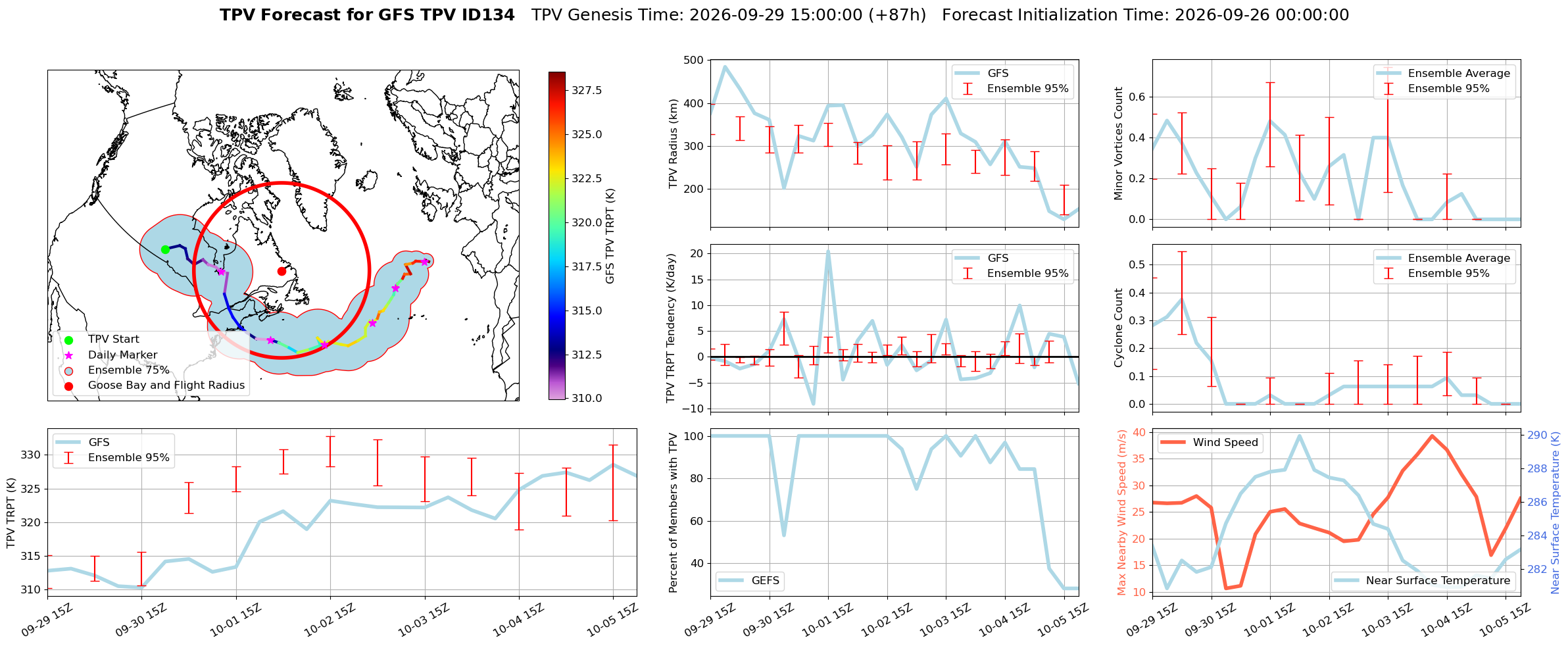1568x646 pixels.
Task: Click the "Max Nearby Wind Speed (m/s)" axis label
Action: tap(1121, 512)
